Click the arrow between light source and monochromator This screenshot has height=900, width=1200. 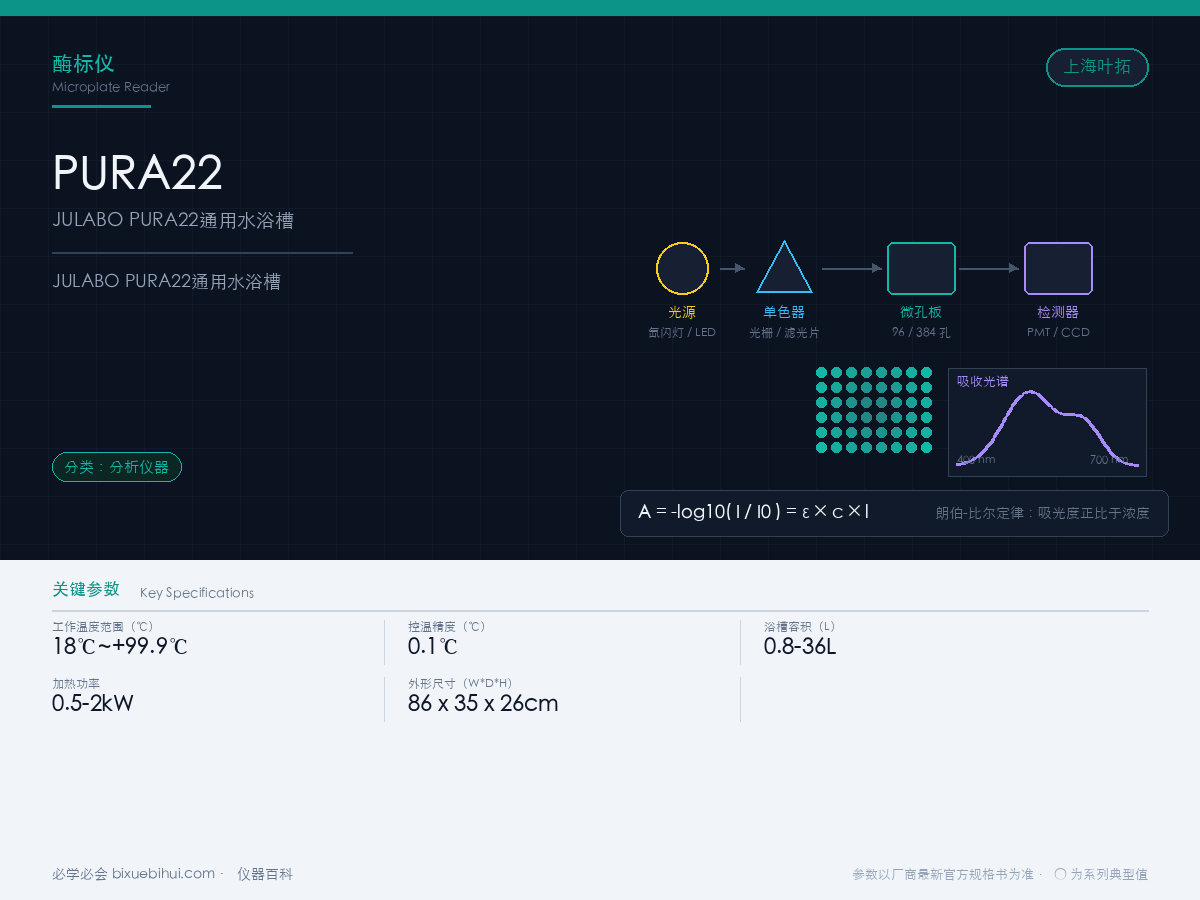click(733, 268)
